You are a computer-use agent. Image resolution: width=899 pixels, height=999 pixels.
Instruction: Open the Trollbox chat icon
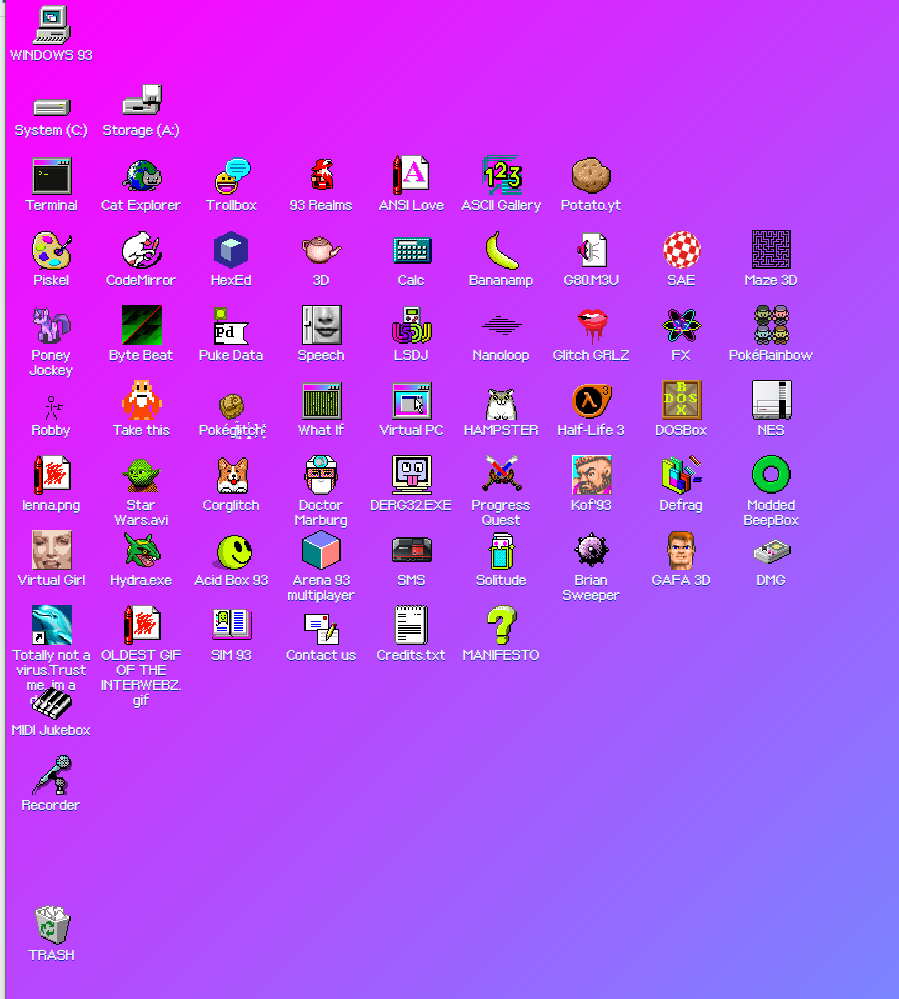click(231, 176)
